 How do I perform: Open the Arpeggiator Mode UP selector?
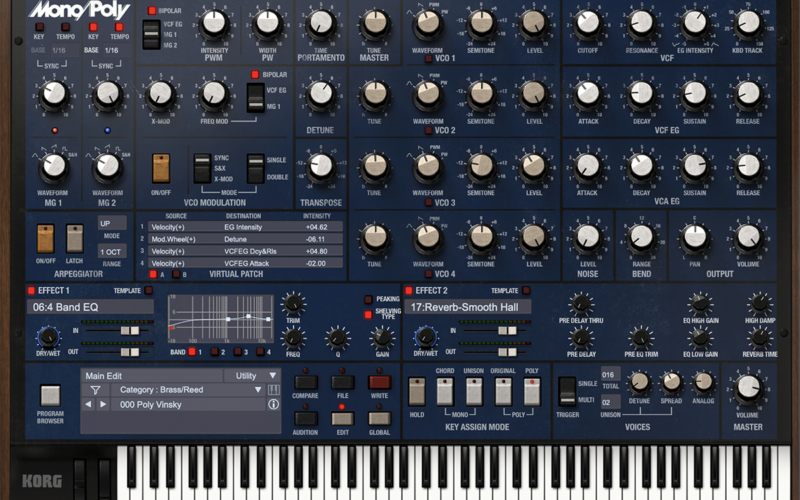point(112,223)
